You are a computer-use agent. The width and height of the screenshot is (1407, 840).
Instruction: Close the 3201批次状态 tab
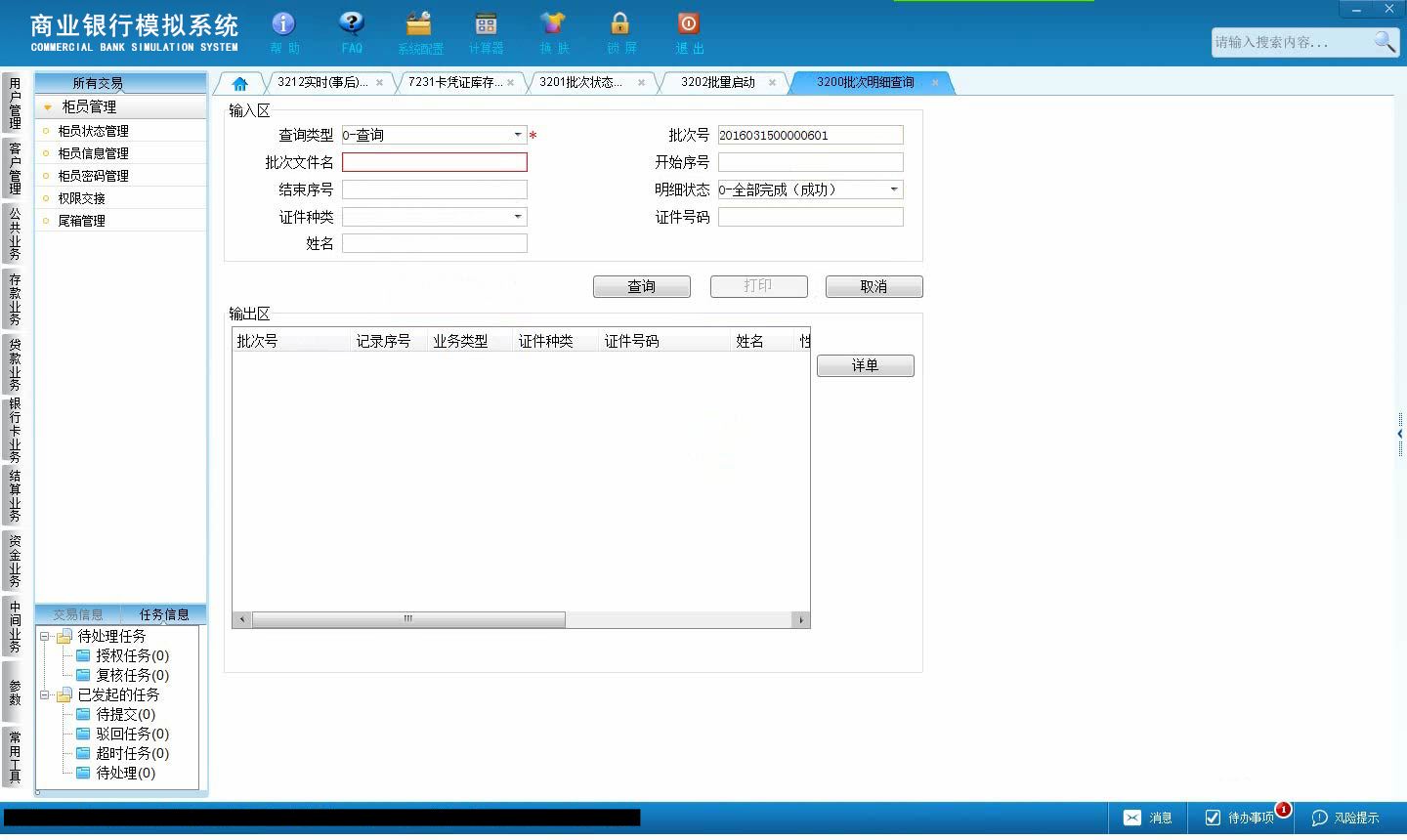point(641,83)
